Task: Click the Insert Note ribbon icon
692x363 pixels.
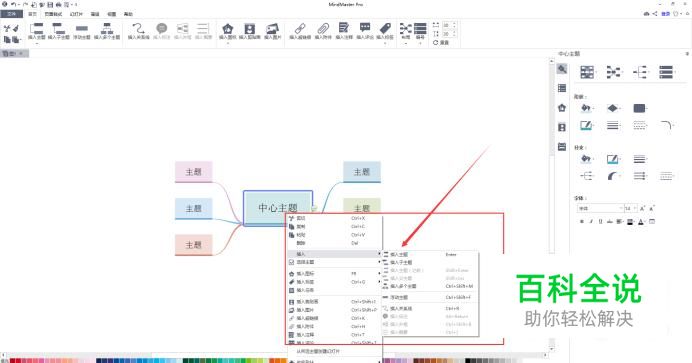Action: 344,29
